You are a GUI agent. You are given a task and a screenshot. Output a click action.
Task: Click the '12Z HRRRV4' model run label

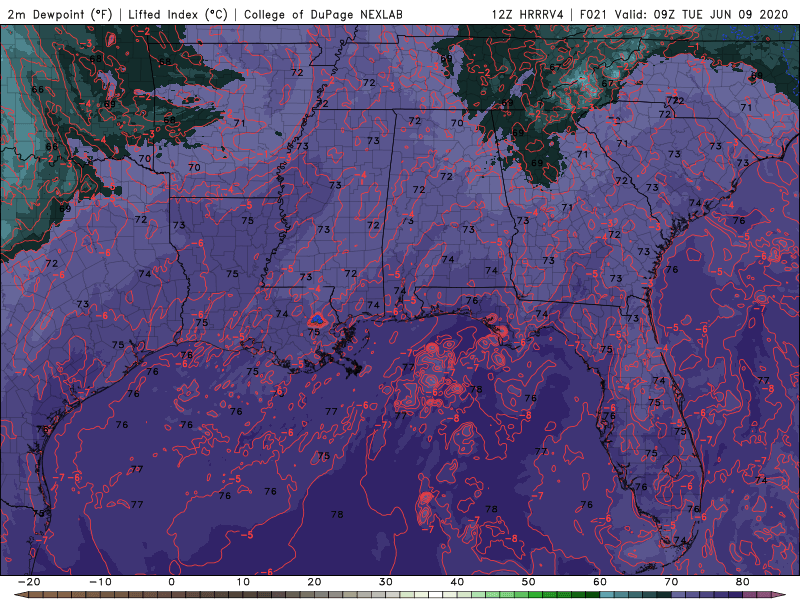(x=528, y=14)
